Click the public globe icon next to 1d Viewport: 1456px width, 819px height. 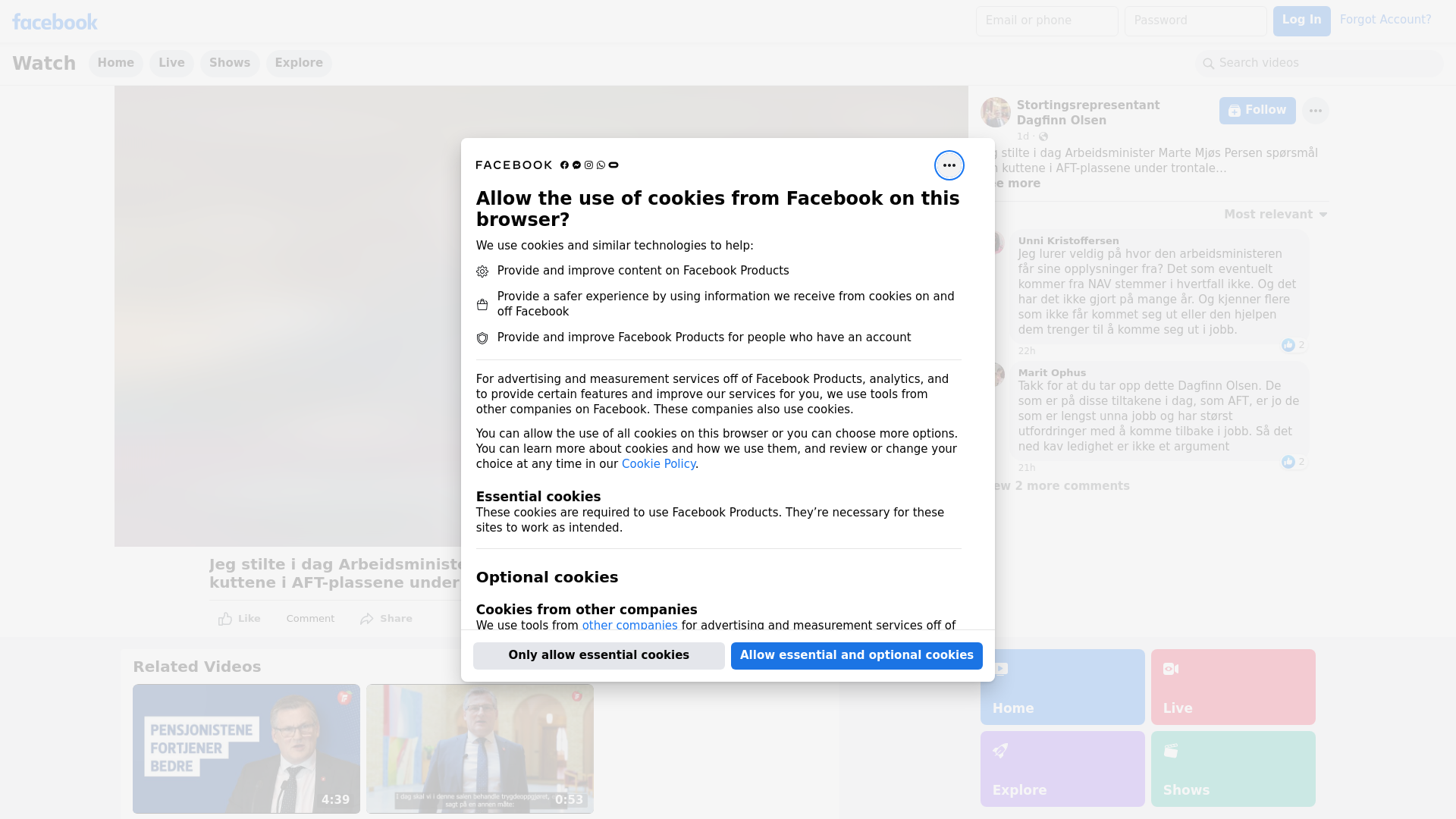pyautogui.click(x=1043, y=136)
